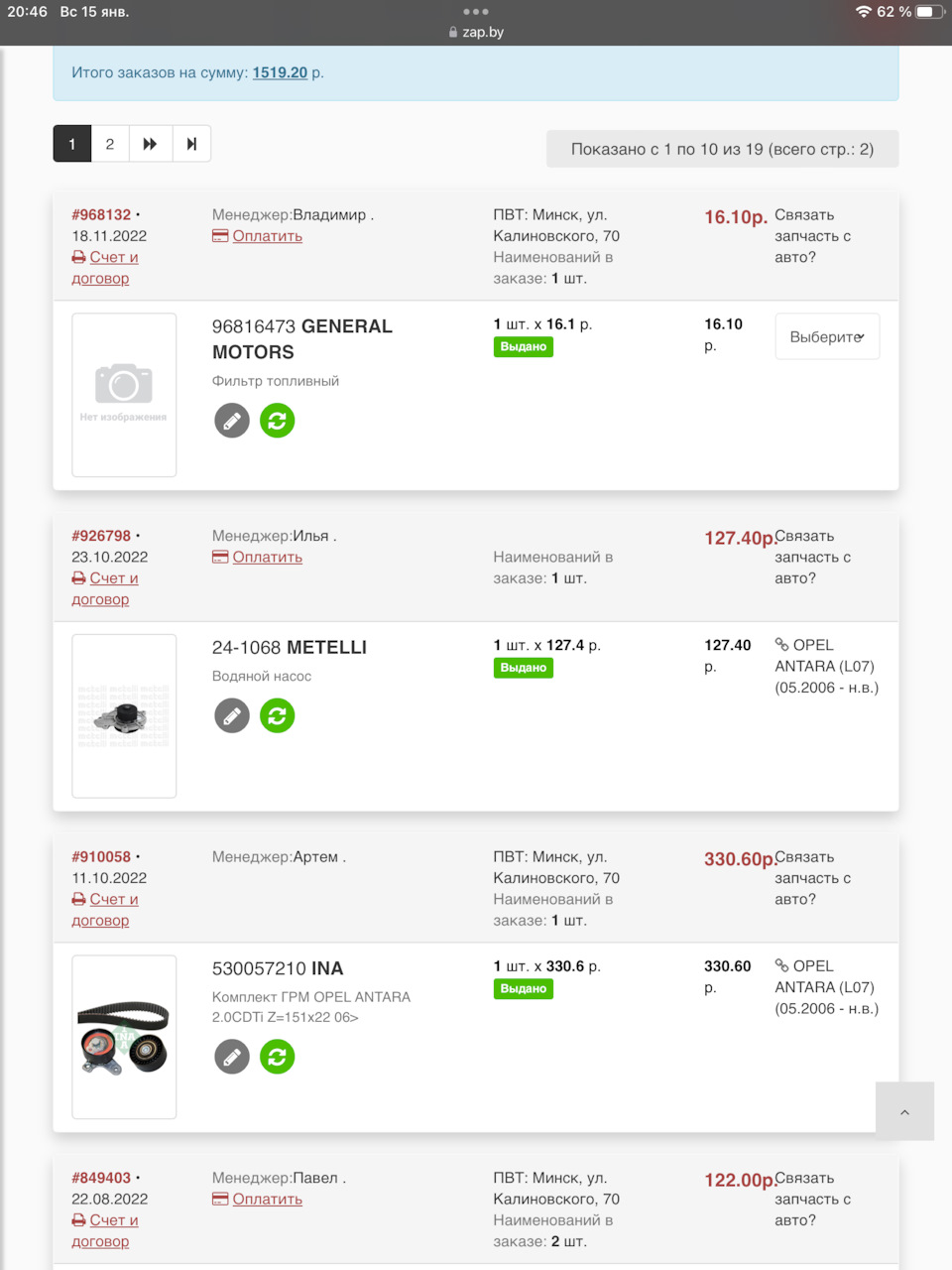Click 'Оплатить' link for order #968132
This screenshot has width=952, height=1270.
267,236
